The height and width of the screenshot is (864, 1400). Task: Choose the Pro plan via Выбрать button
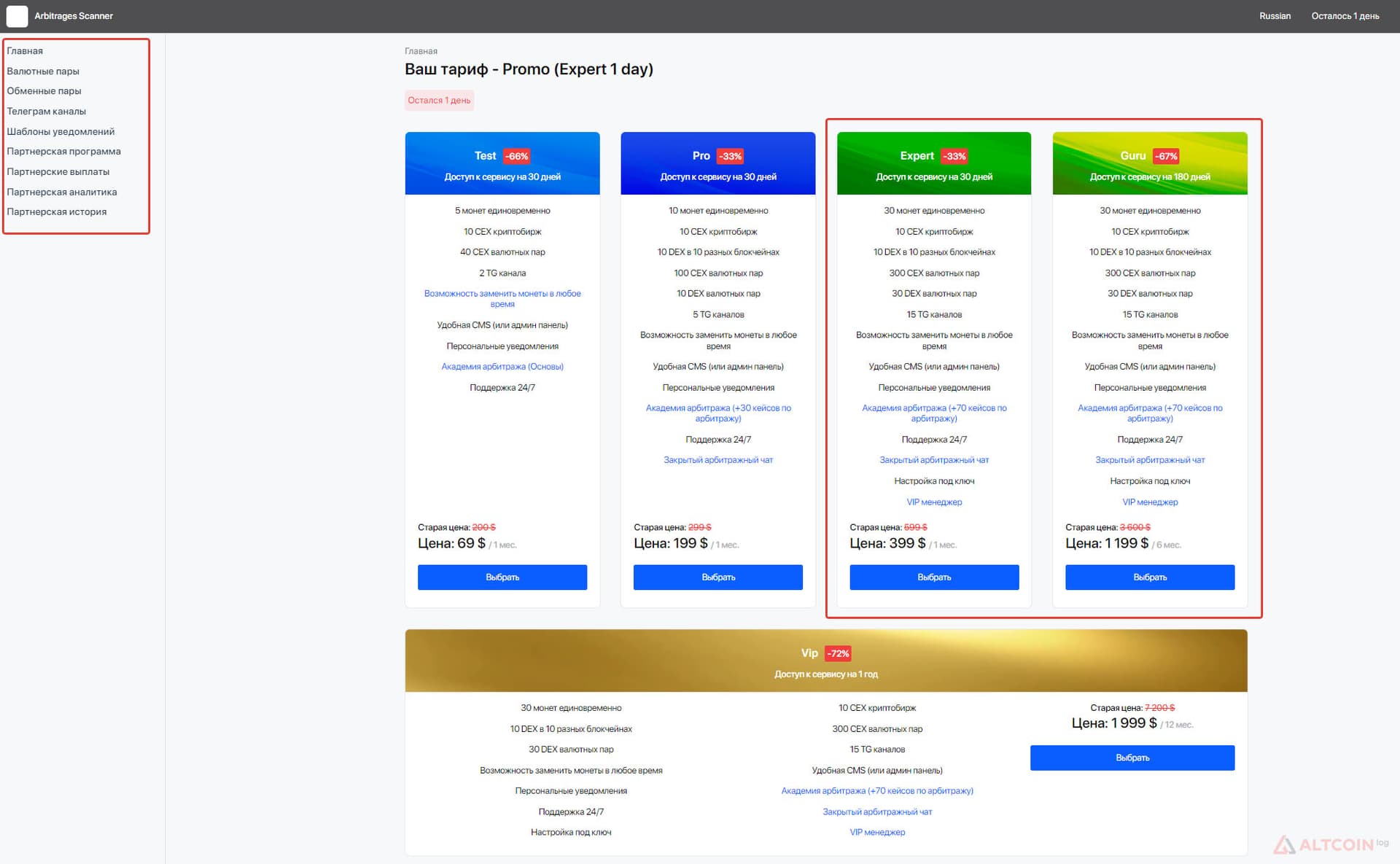tap(718, 577)
